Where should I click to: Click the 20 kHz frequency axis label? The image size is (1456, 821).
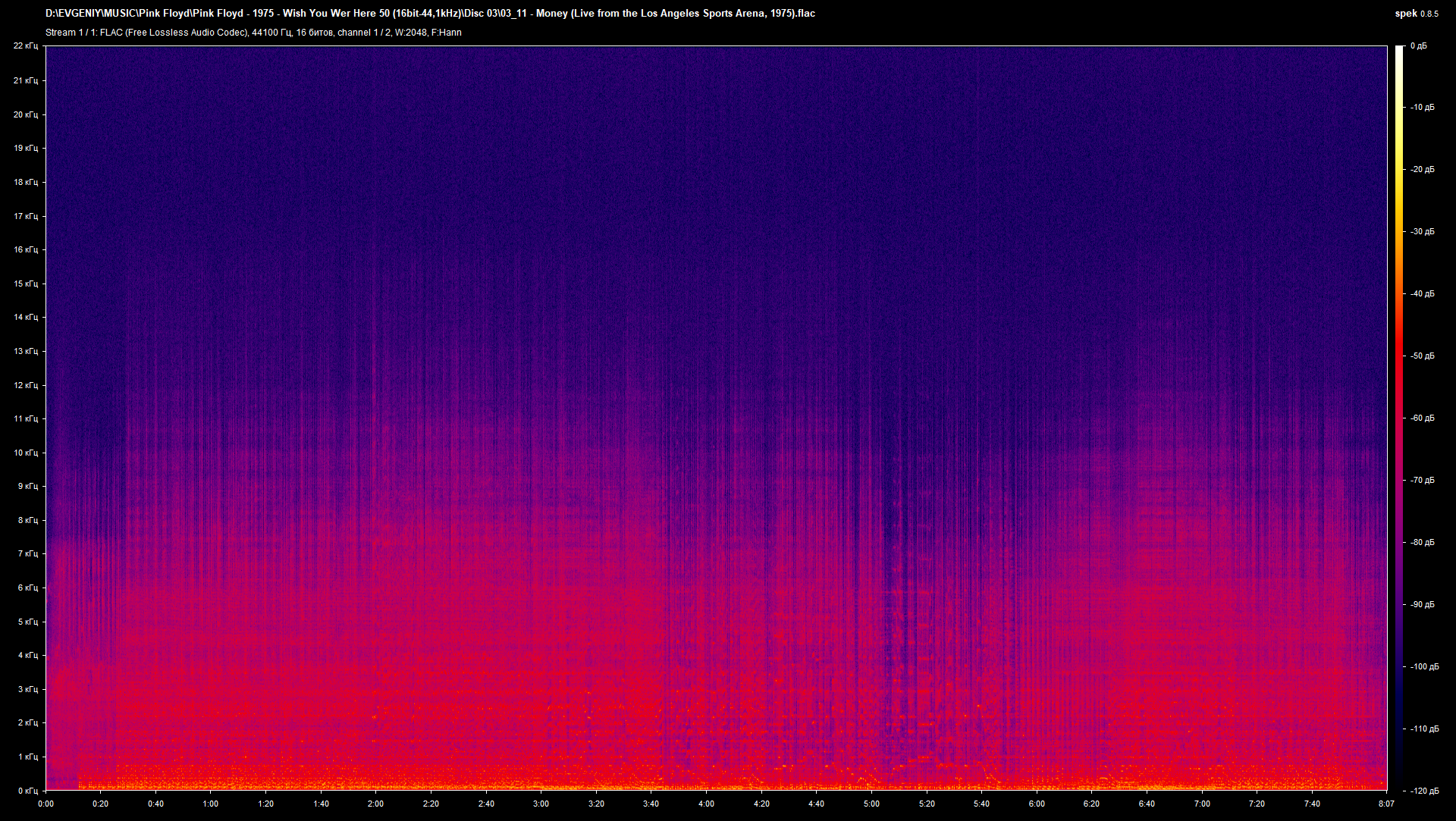coord(25,114)
